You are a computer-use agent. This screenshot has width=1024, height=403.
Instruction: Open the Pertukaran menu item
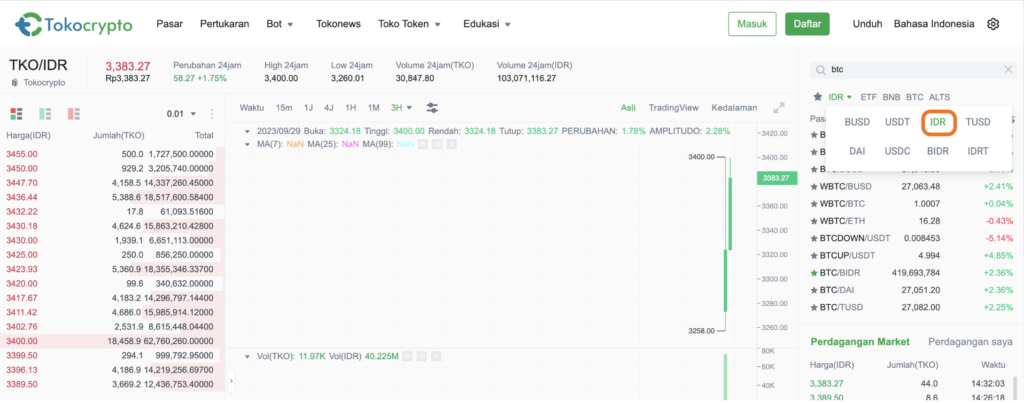point(225,24)
